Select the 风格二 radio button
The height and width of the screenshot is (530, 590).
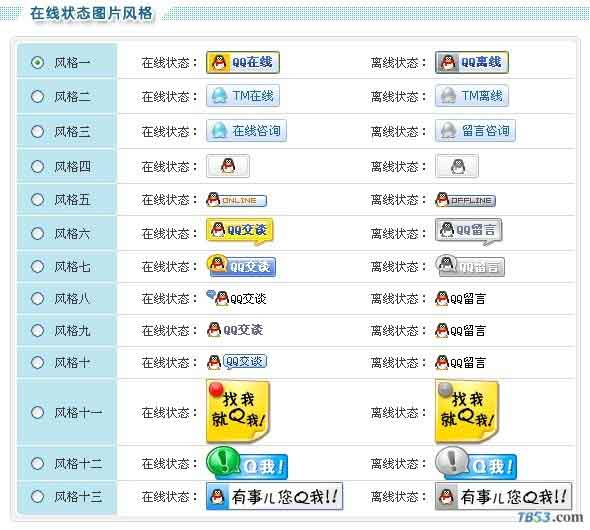pos(38,97)
